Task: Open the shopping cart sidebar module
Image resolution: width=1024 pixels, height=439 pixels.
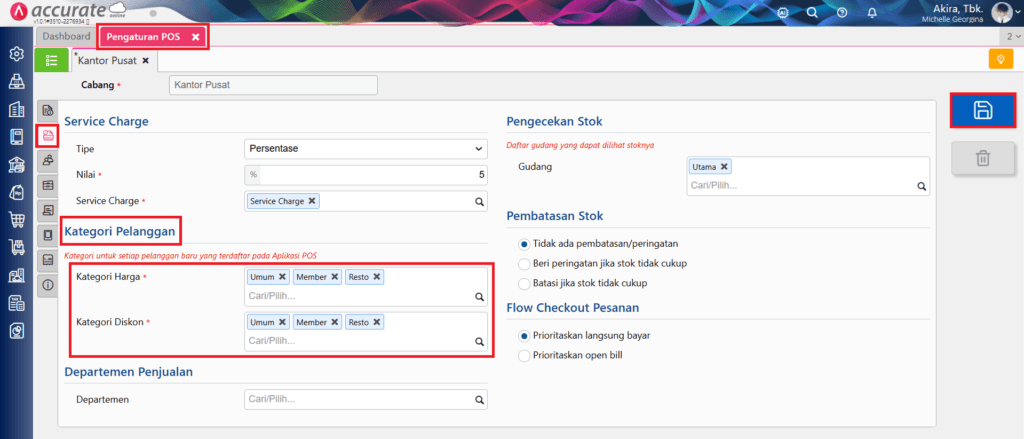Action: click(x=16, y=219)
